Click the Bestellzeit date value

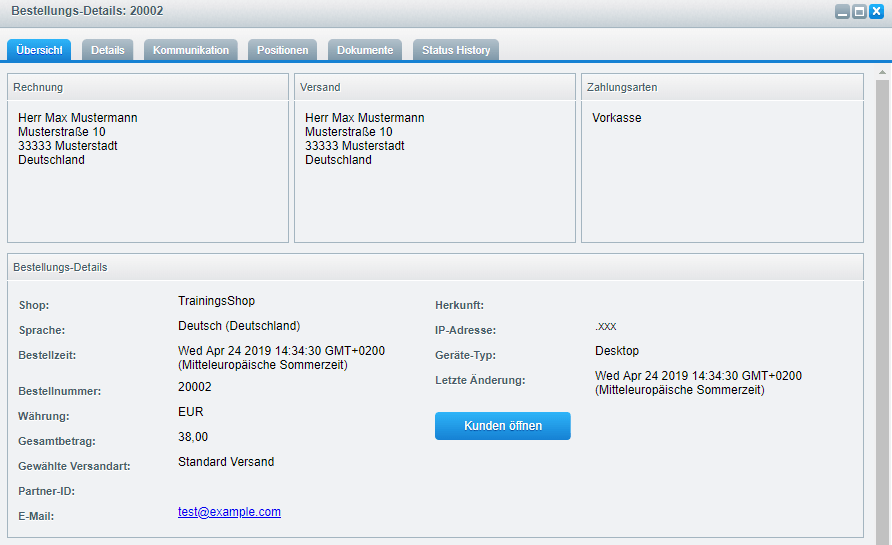[282, 358]
